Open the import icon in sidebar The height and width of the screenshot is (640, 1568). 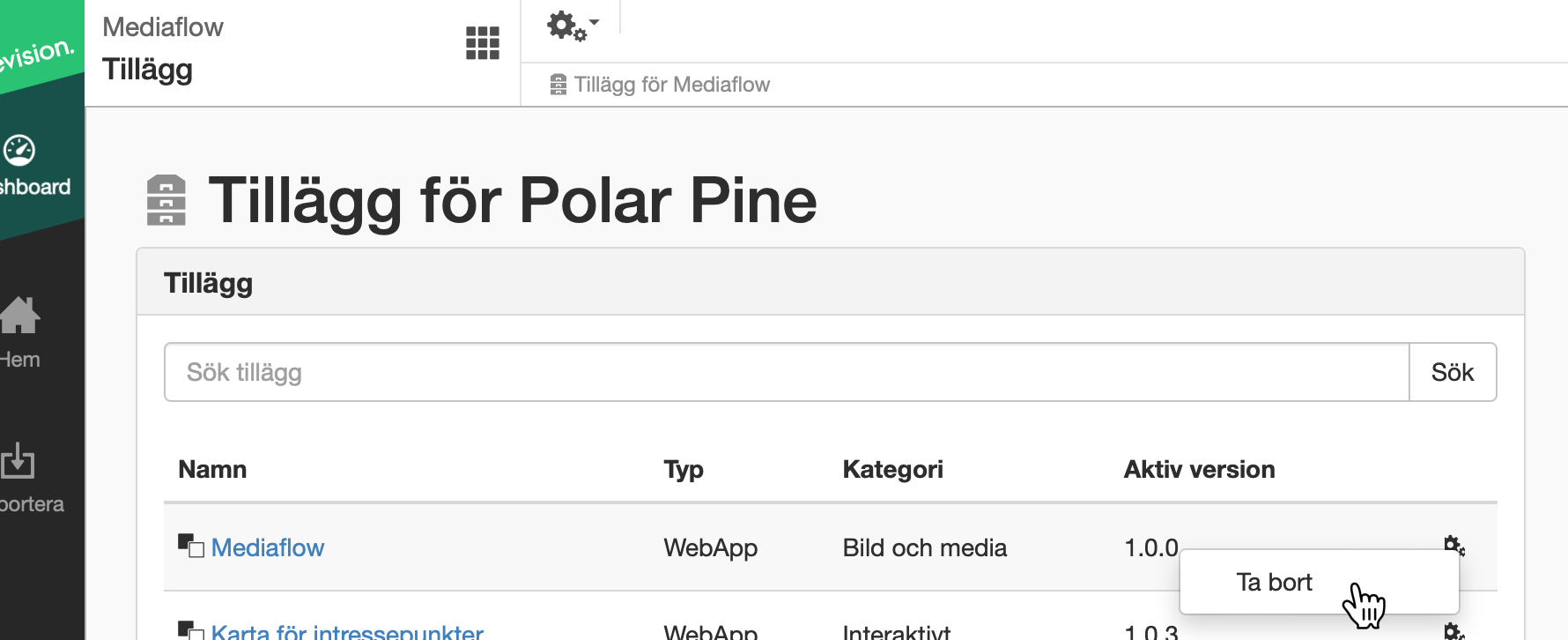(18, 460)
